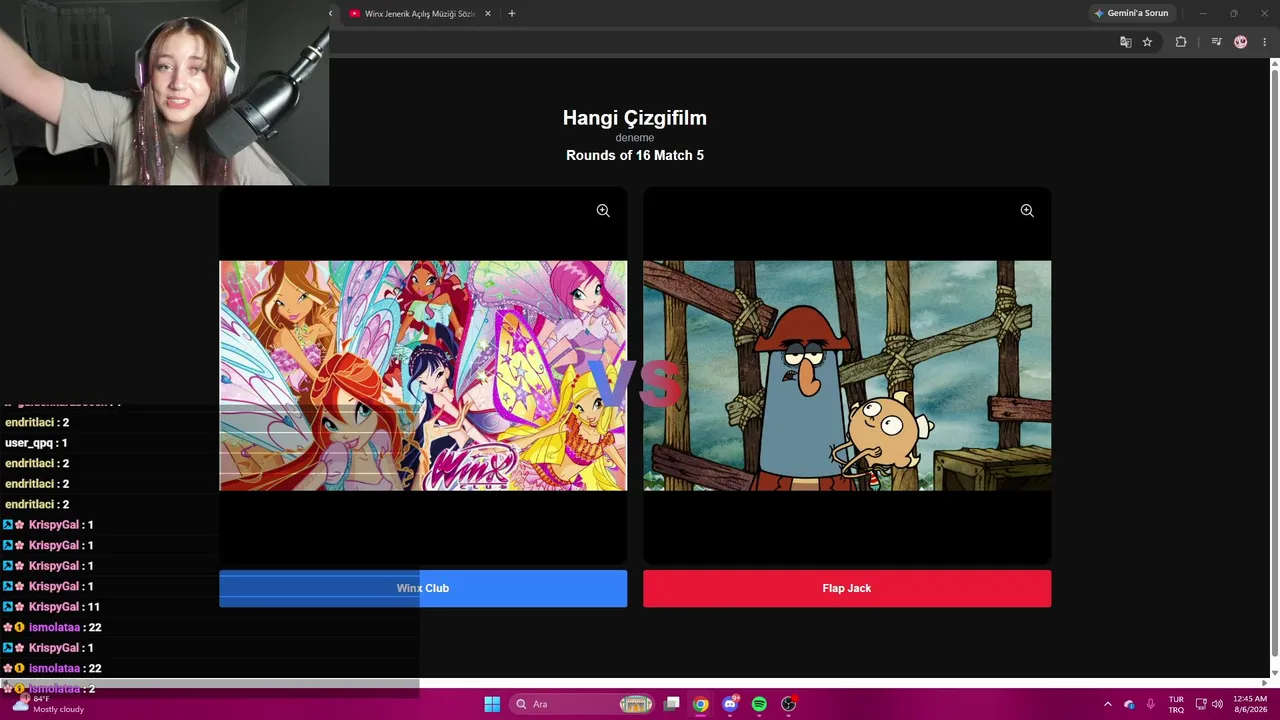Click the 'Hangi Çizgifilm' title

(x=635, y=118)
